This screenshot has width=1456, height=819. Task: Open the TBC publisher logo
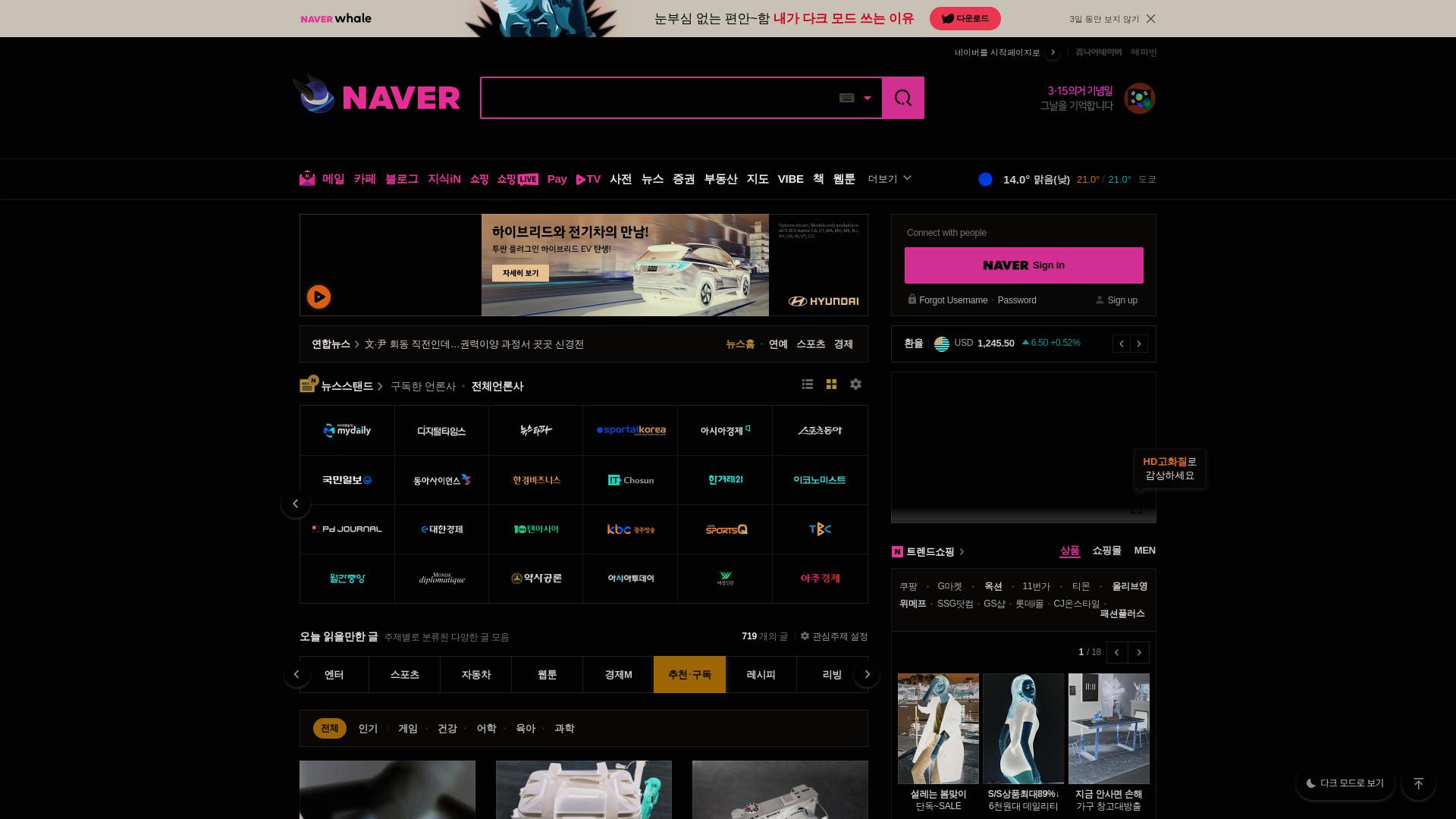[x=820, y=529]
